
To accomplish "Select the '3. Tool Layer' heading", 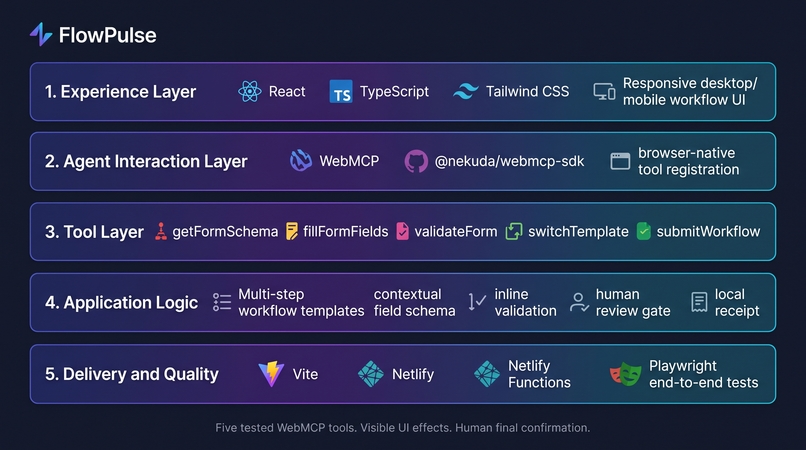I will click(94, 232).
